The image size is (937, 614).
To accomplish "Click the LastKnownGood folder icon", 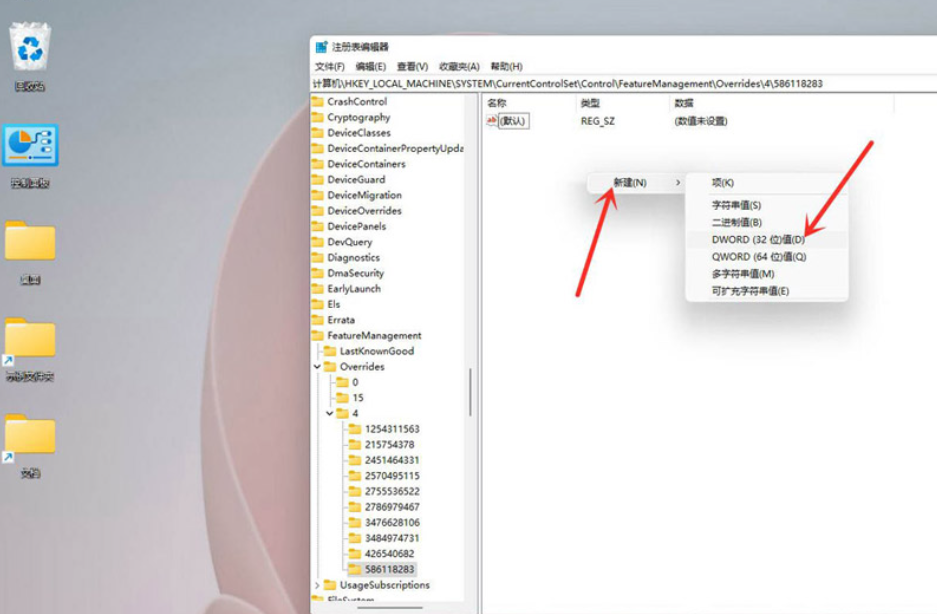I will (330, 351).
